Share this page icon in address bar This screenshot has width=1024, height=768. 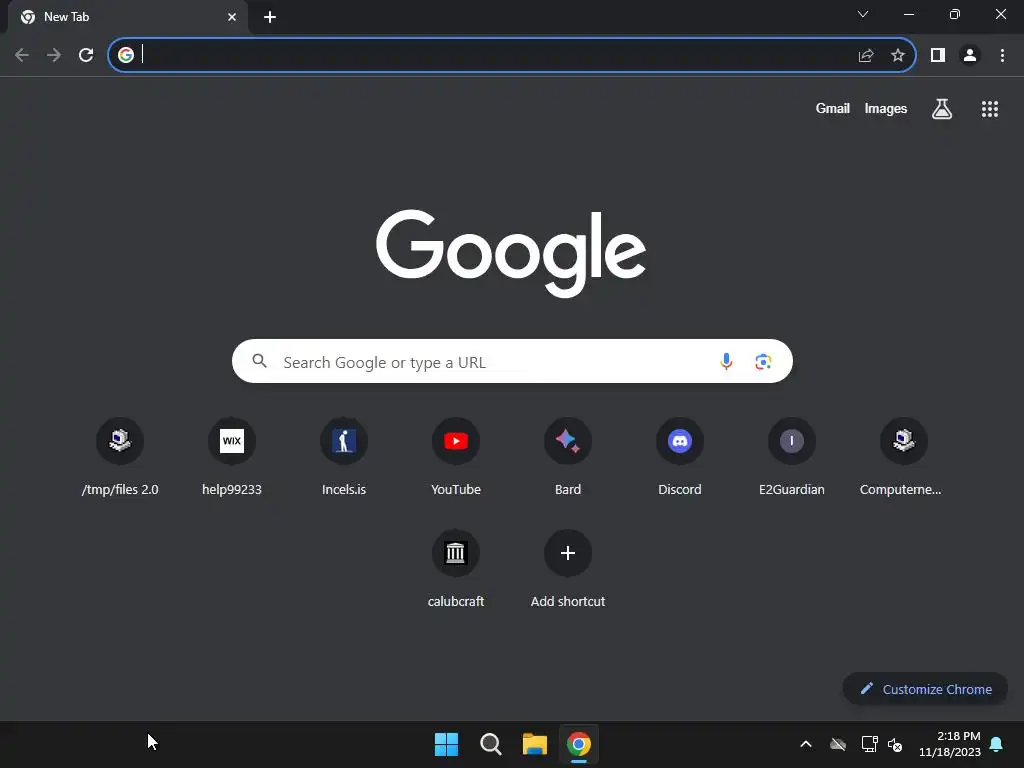(x=866, y=56)
